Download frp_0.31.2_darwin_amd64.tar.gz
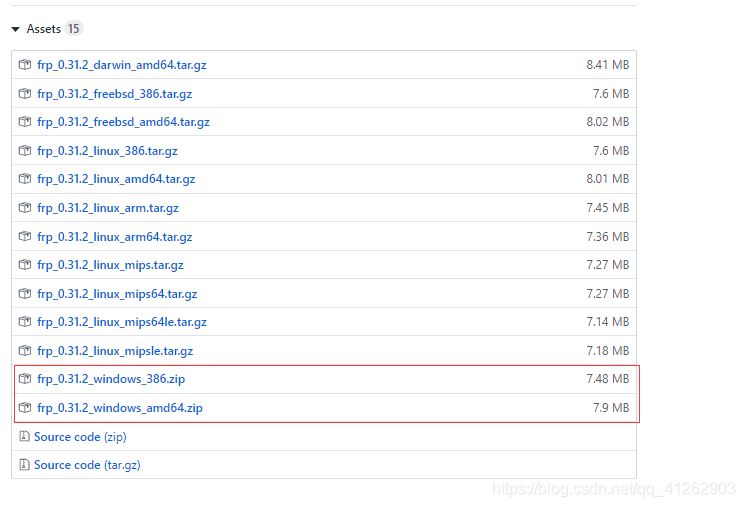Screen dimensions: 745x507 pos(122,65)
